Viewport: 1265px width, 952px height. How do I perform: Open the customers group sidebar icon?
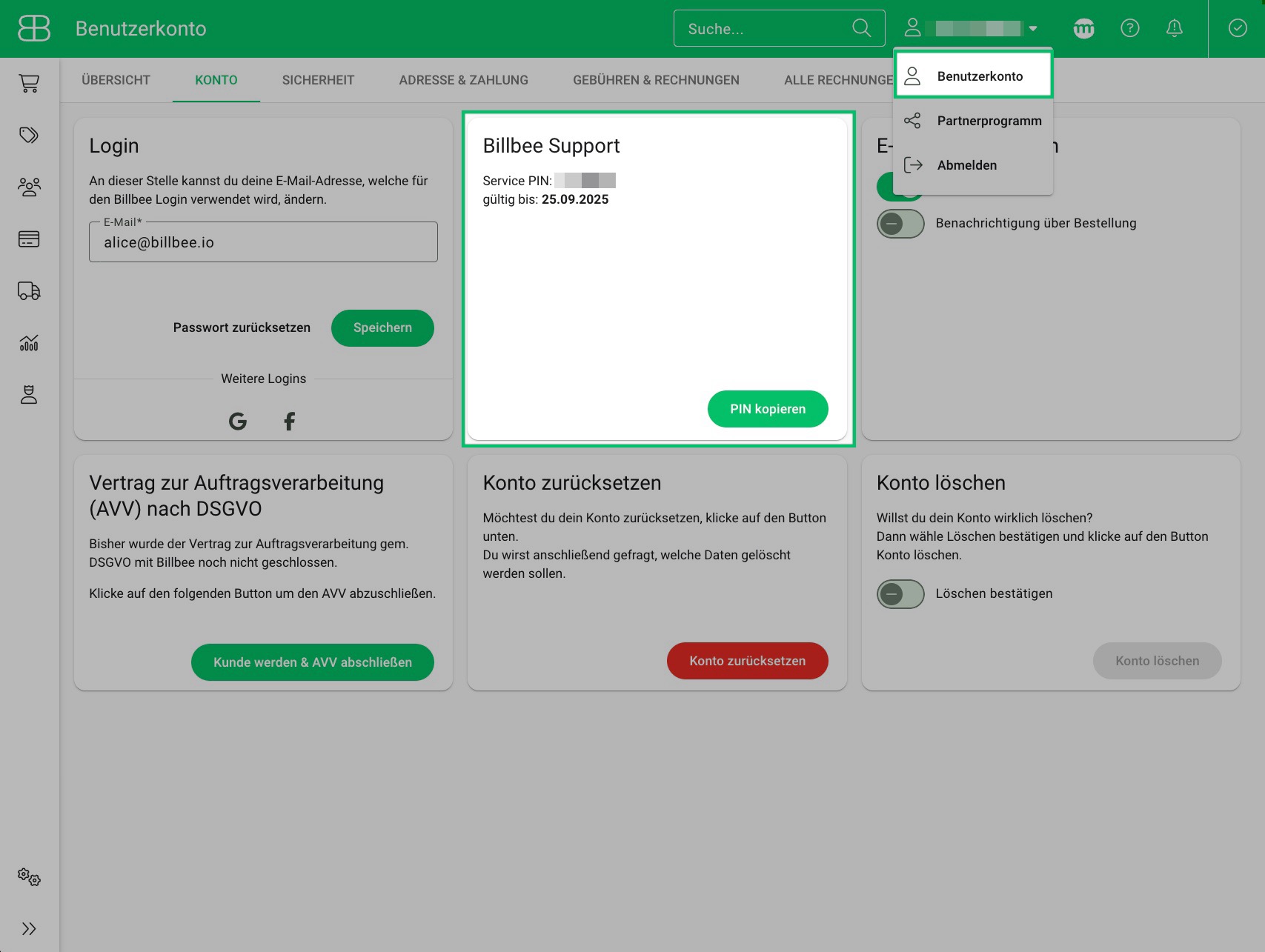(x=29, y=187)
